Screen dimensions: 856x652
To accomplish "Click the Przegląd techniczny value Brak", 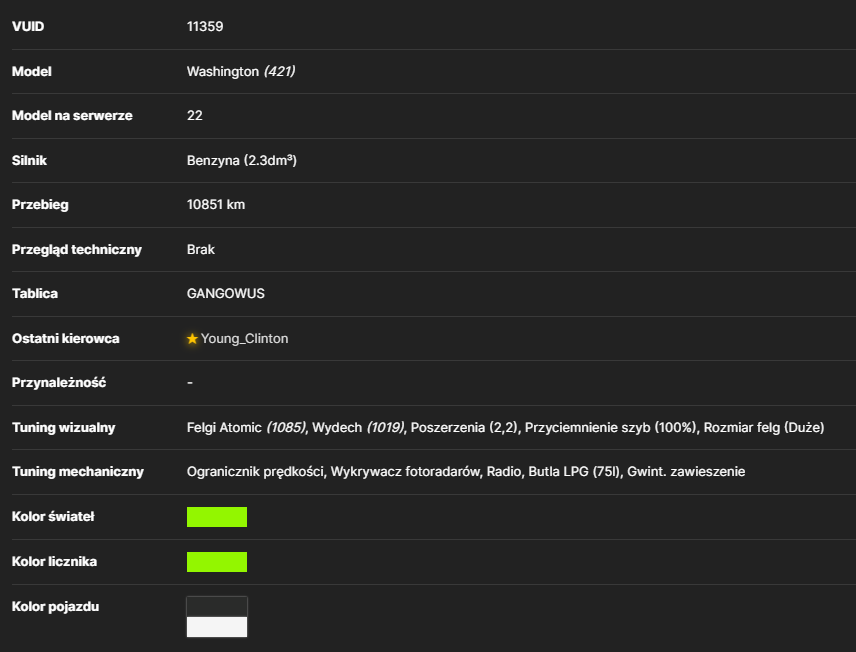I will tap(200, 250).
